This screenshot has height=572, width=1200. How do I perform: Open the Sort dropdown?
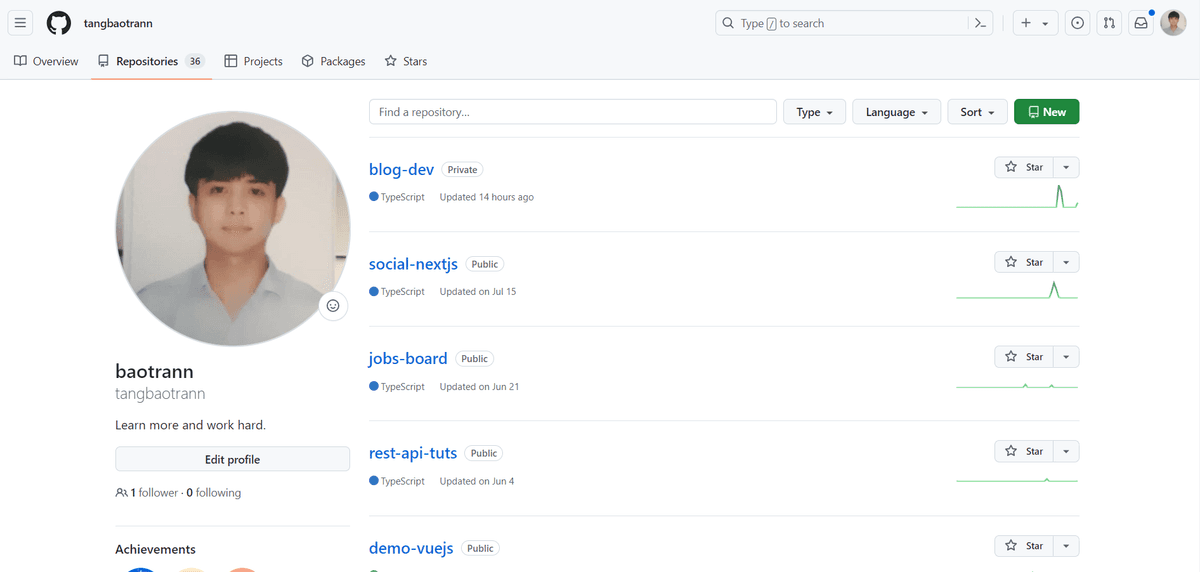(977, 112)
